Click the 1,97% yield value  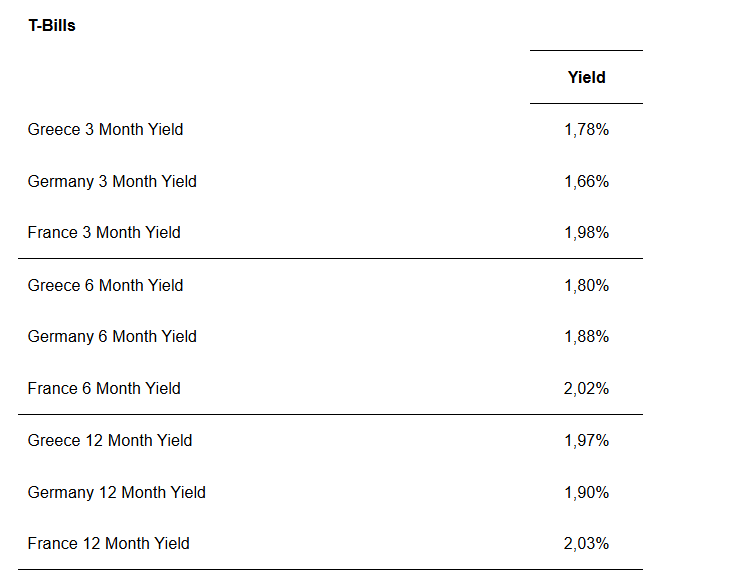[x=586, y=440]
